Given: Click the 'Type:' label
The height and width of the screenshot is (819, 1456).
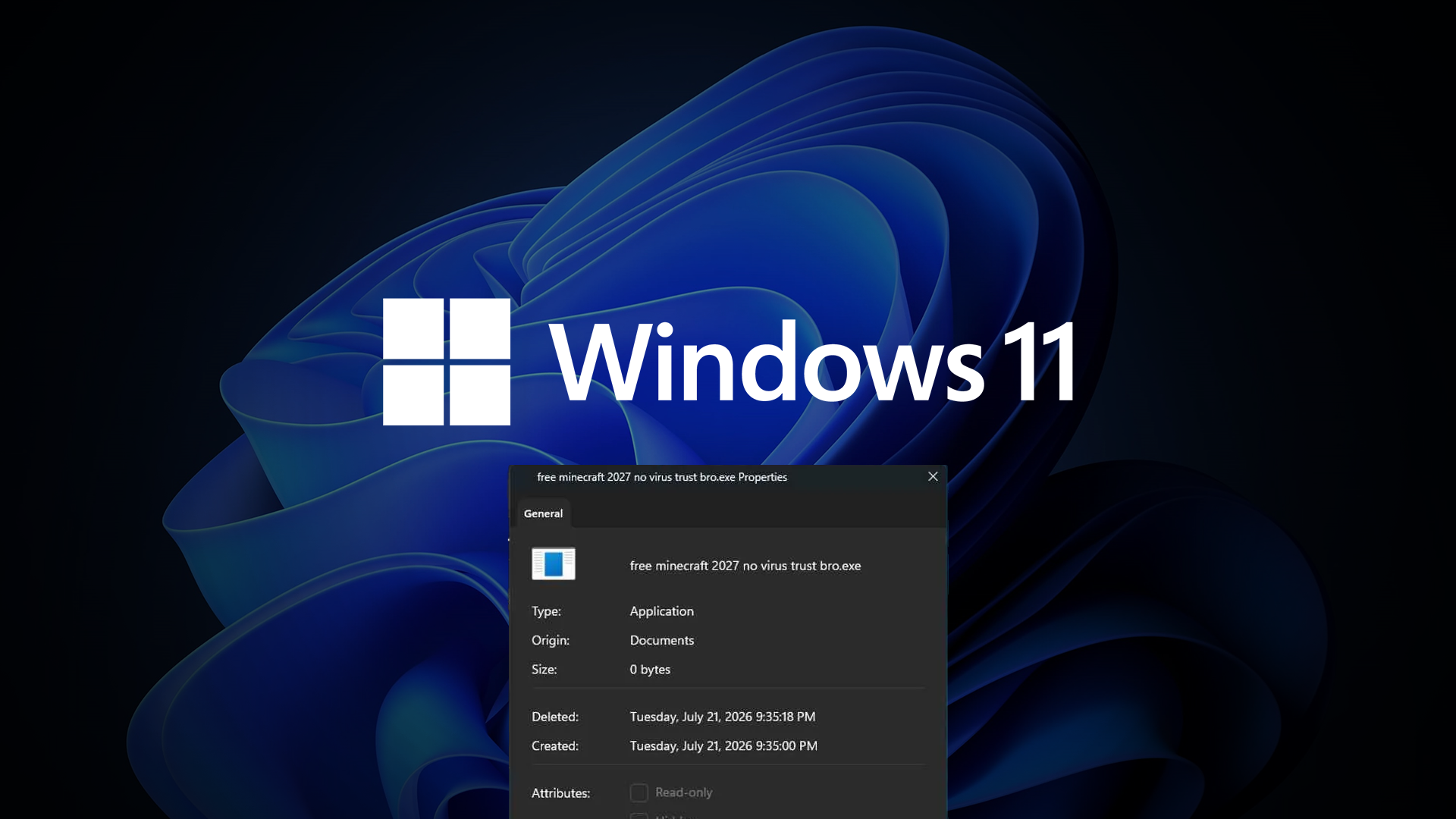Looking at the screenshot, I should tap(546, 611).
